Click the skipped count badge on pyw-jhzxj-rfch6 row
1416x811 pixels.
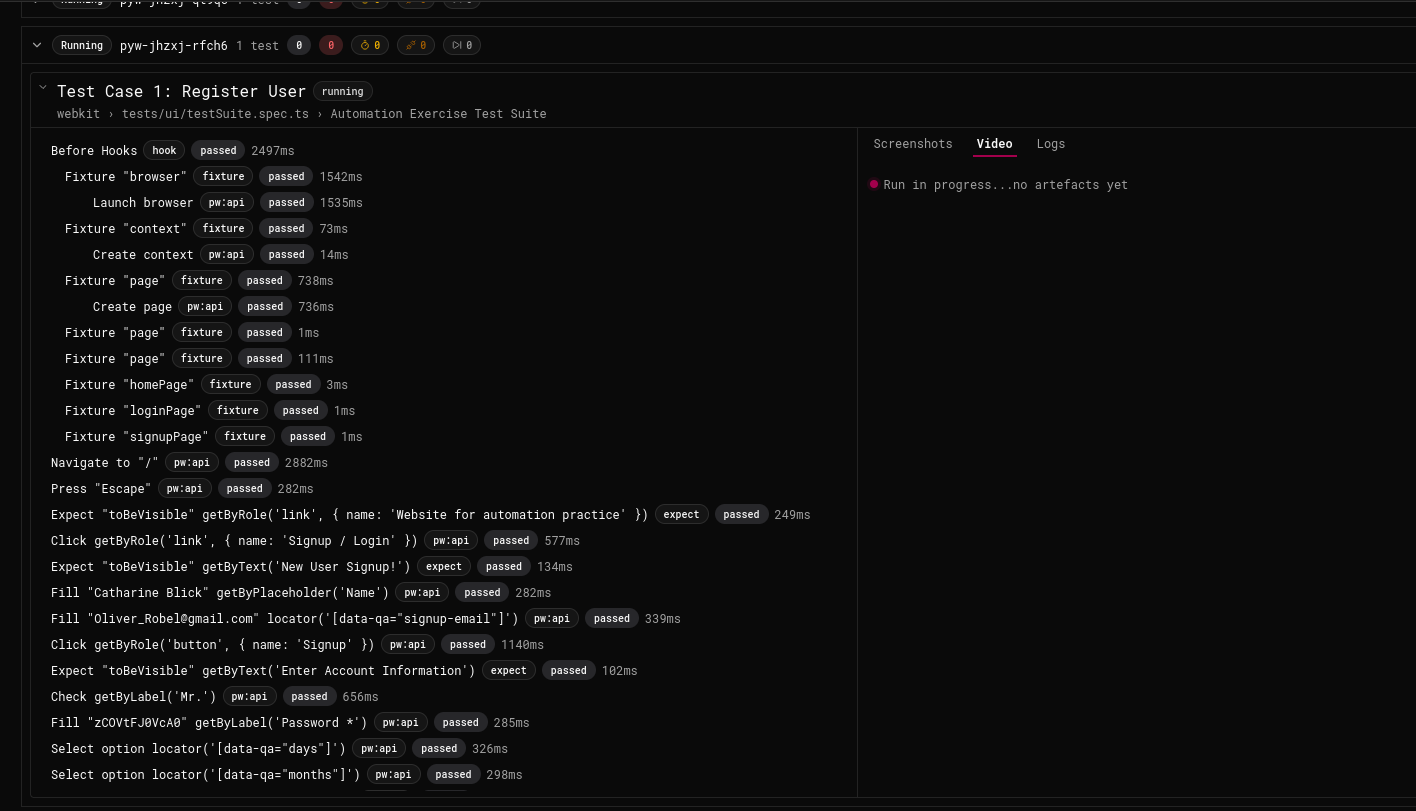(461, 45)
